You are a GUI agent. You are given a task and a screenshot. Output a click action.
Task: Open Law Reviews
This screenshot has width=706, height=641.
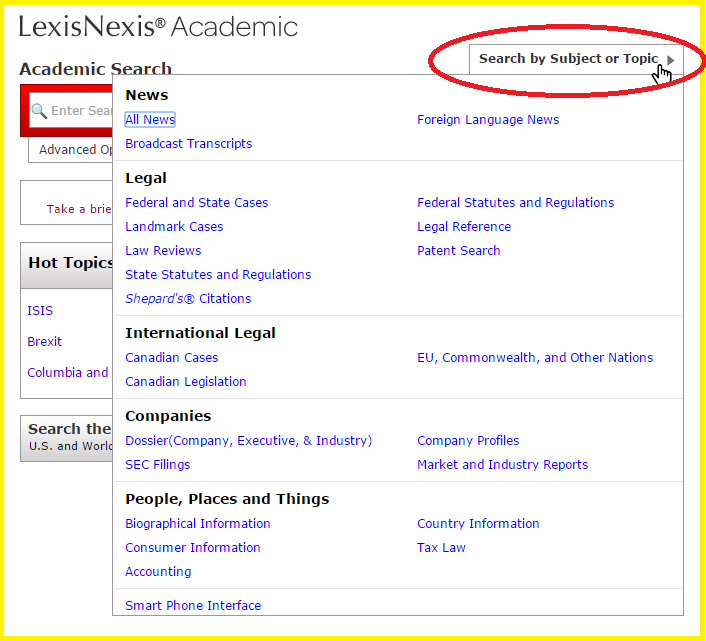pyautogui.click(x=163, y=250)
